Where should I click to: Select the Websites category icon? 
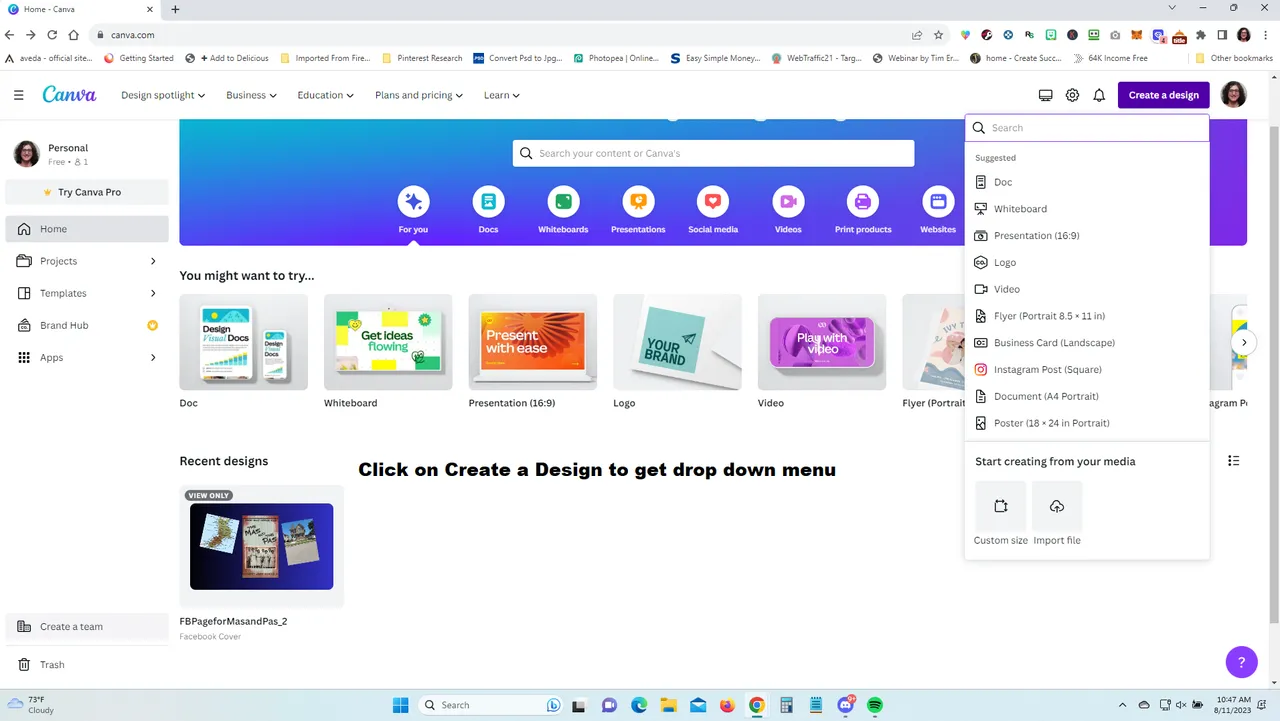point(938,202)
